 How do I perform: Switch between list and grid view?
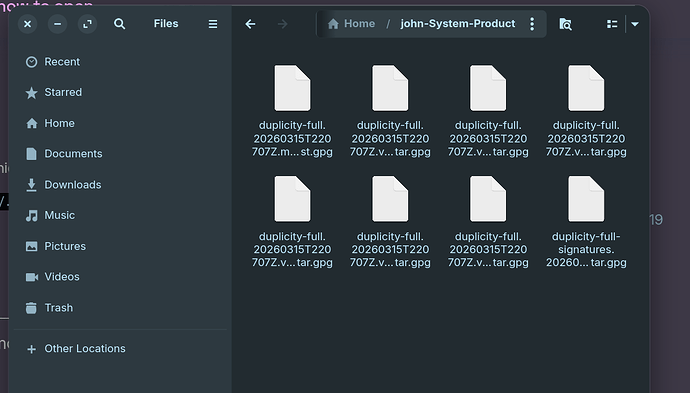(x=612, y=24)
